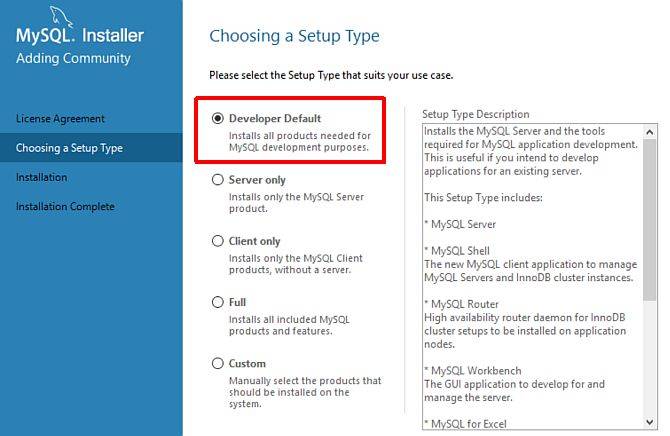
Task: Pick the Full setup type option
Action: 218,302
